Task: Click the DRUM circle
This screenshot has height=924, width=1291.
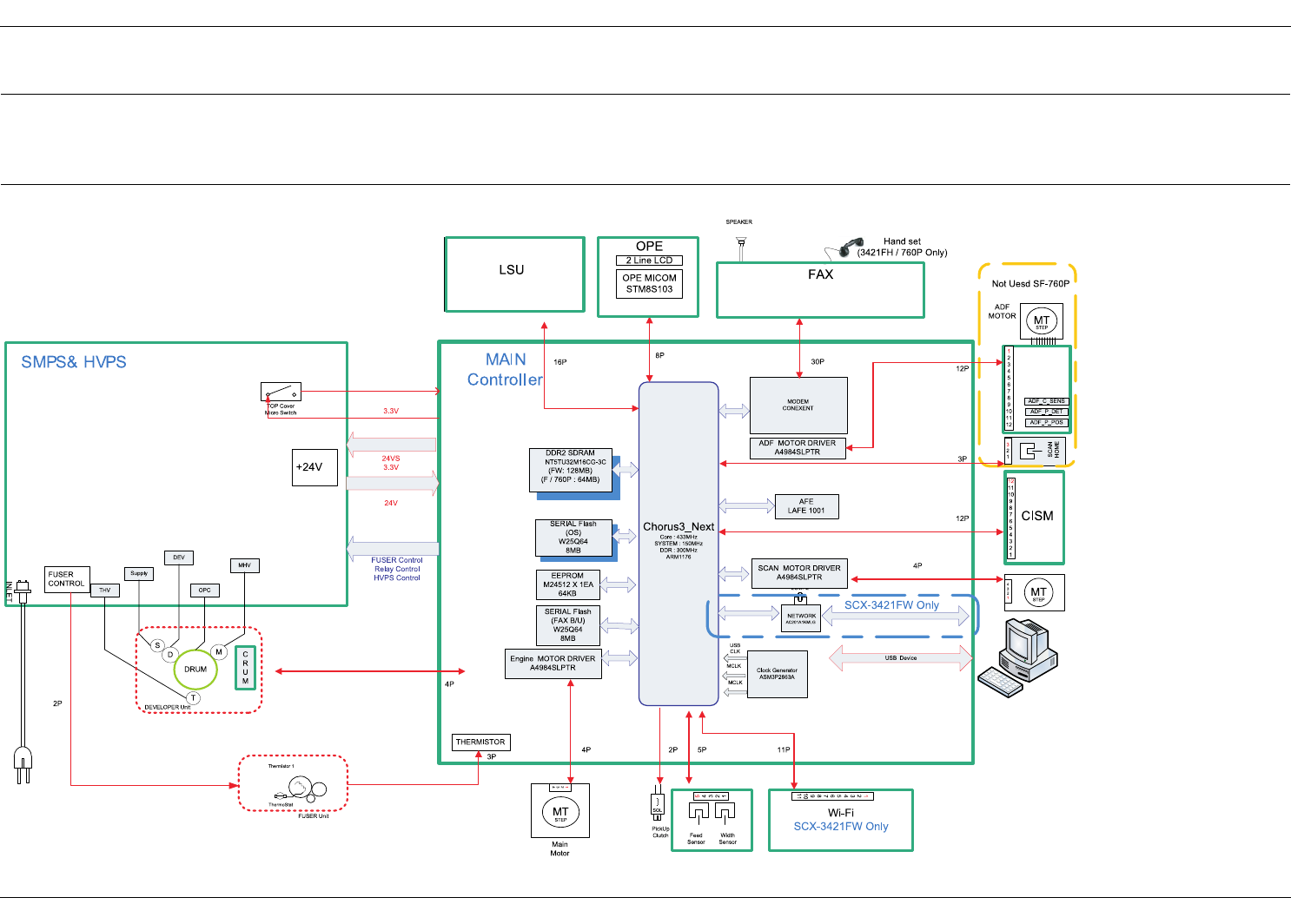Action: (195, 670)
